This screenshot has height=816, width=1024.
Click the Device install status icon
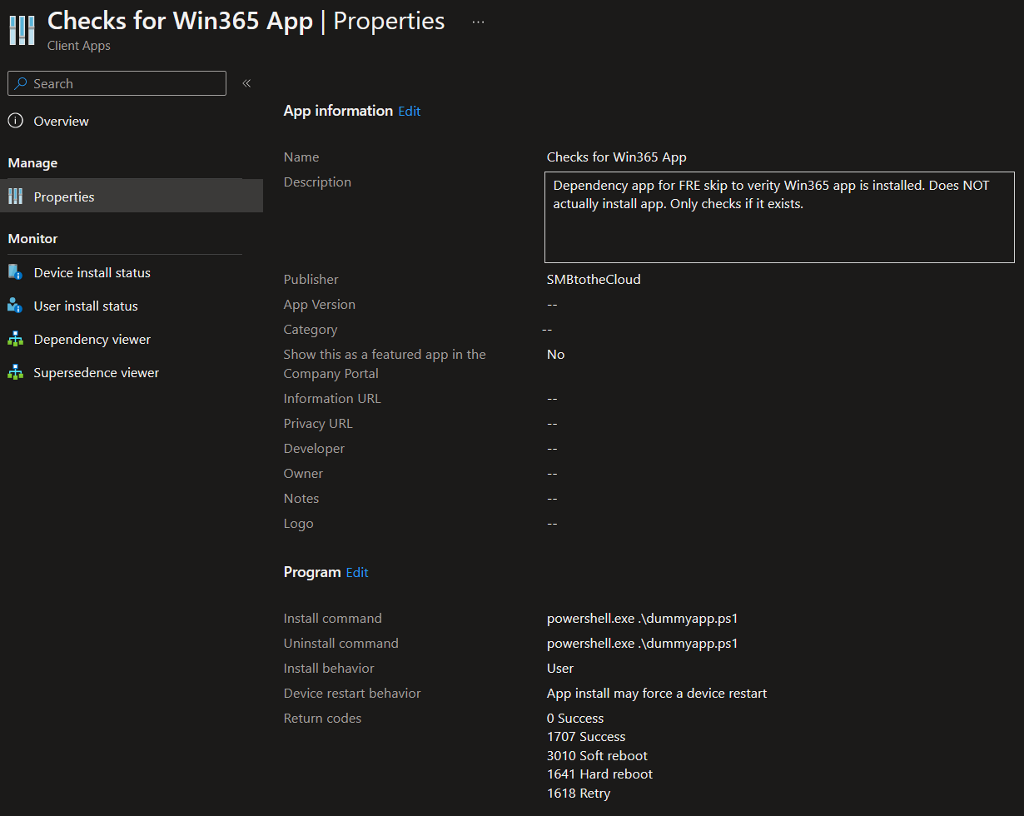15,273
